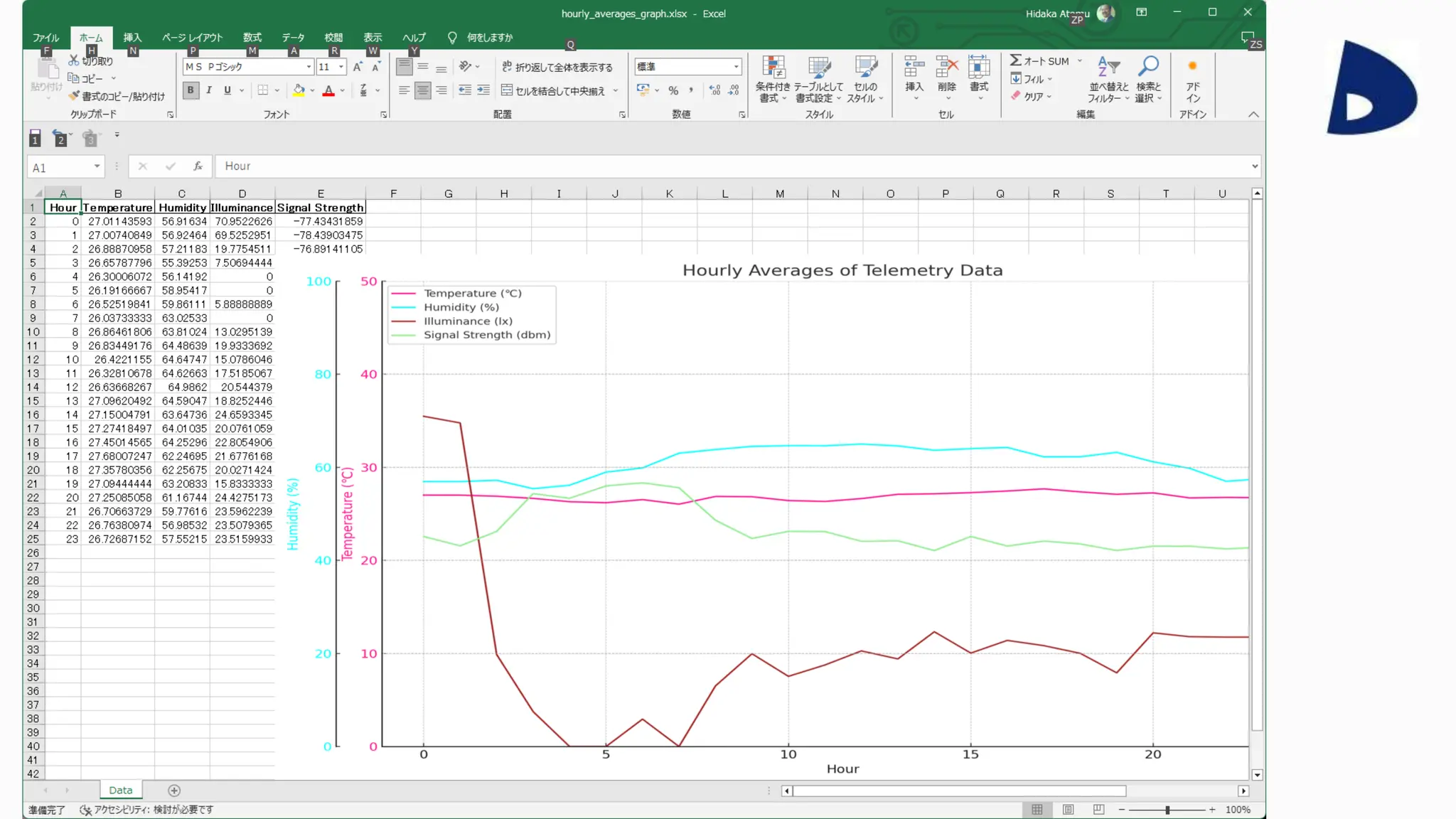Click the Sort and Filter icon

click(1108, 67)
